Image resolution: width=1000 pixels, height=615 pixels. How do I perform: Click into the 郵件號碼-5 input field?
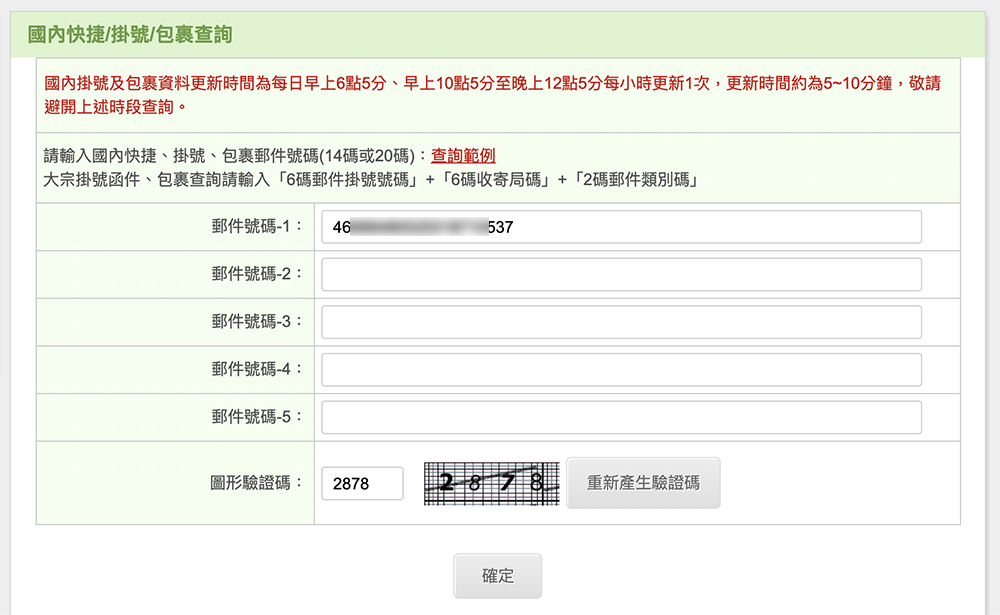tap(621, 417)
